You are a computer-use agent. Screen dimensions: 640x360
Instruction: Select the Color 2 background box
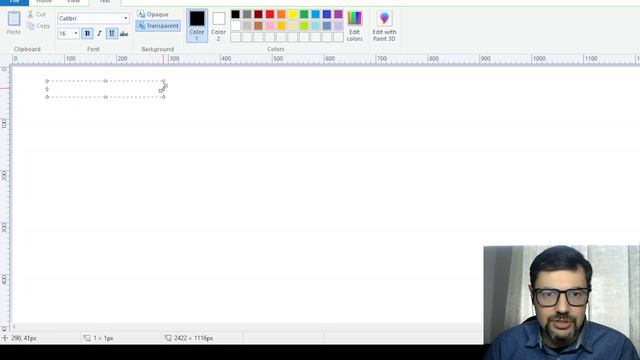click(x=218, y=25)
